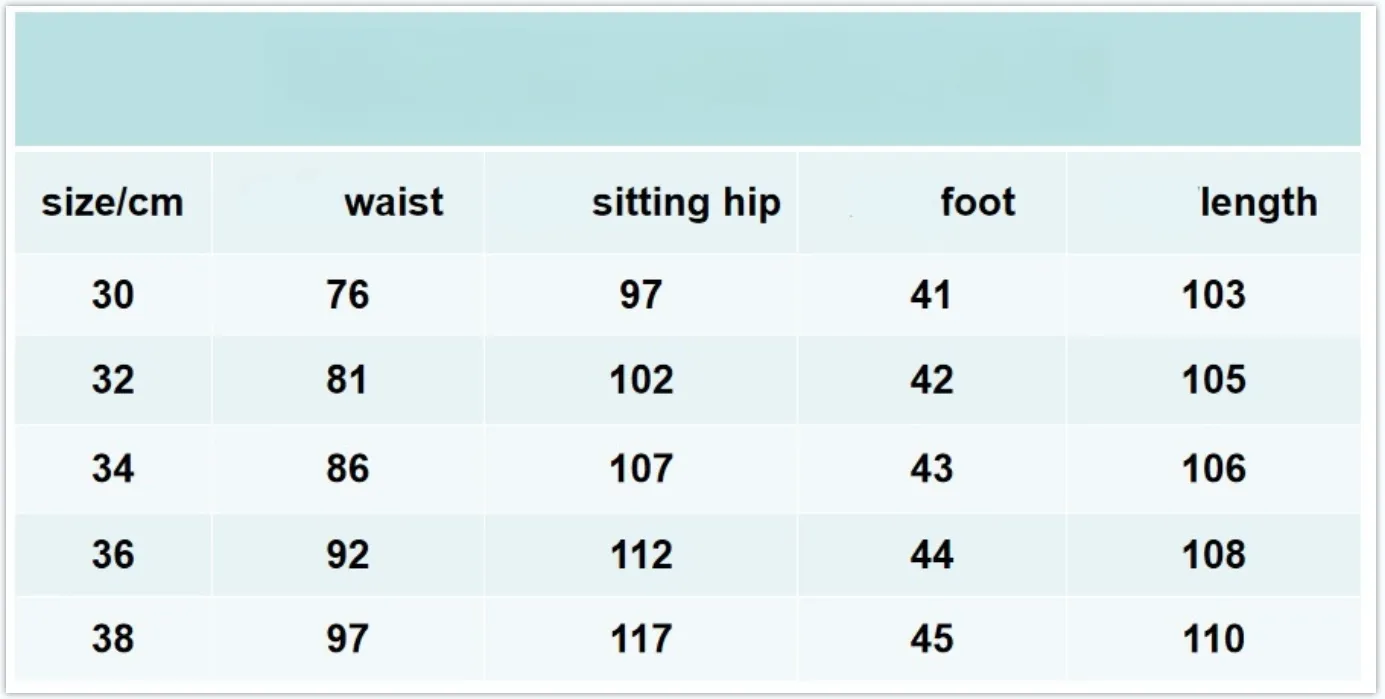
Task: Click waist value 76 for size 30
Action: click(347, 295)
